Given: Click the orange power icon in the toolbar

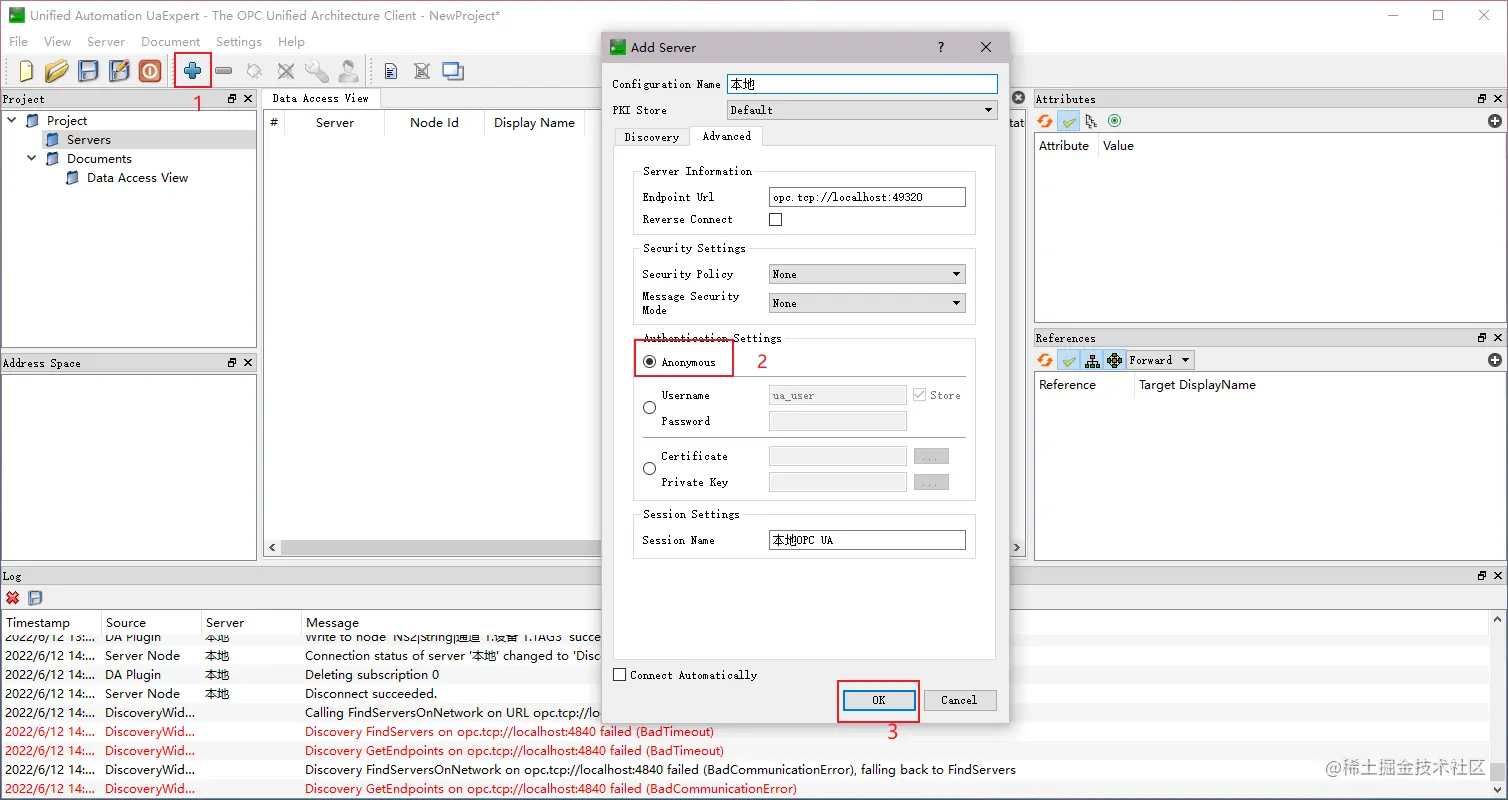Looking at the screenshot, I should pyautogui.click(x=150, y=71).
